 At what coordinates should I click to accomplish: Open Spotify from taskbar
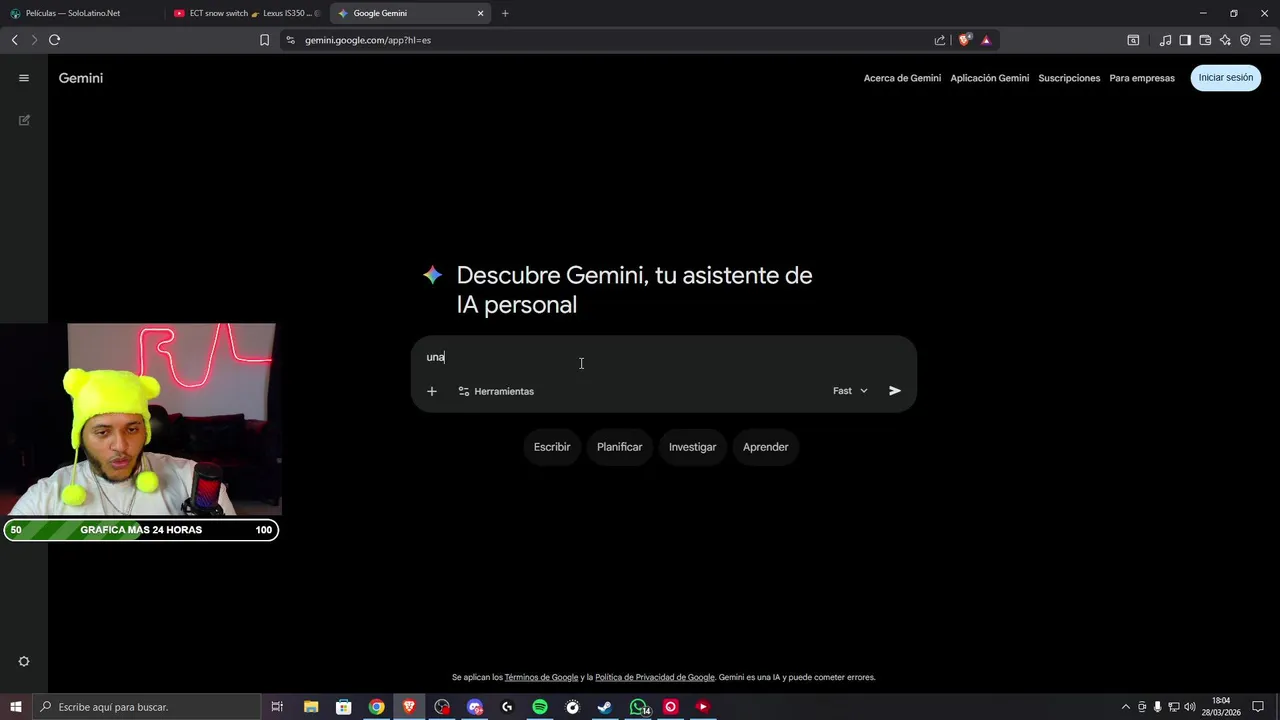point(540,707)
